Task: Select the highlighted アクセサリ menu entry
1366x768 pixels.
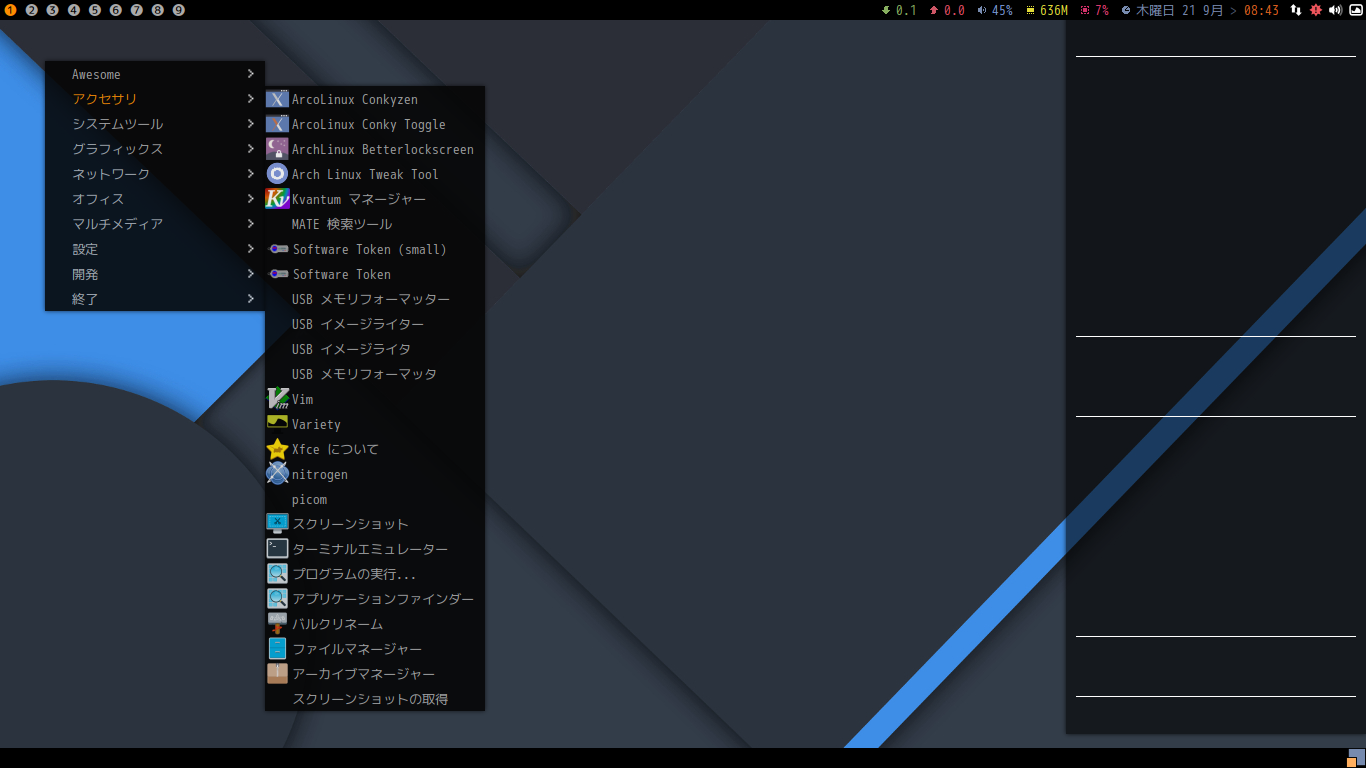Action: (155, 99)
